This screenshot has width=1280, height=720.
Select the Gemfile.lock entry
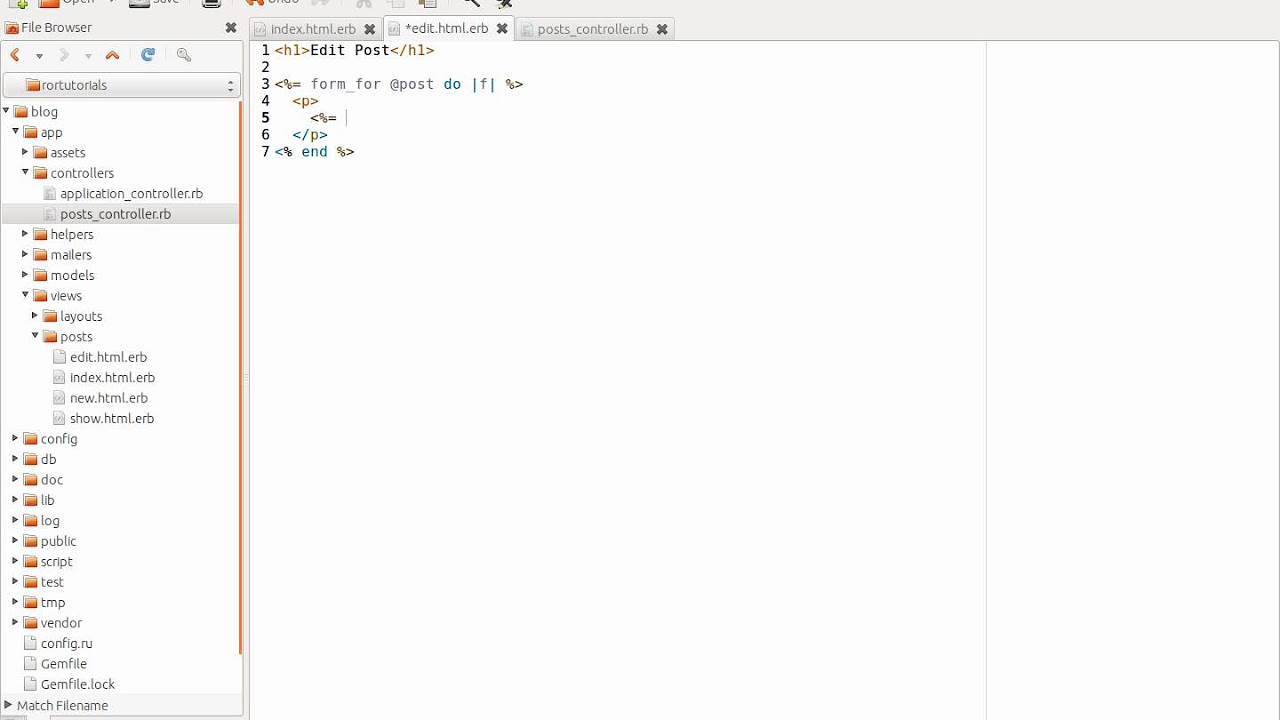coord(78,684)
